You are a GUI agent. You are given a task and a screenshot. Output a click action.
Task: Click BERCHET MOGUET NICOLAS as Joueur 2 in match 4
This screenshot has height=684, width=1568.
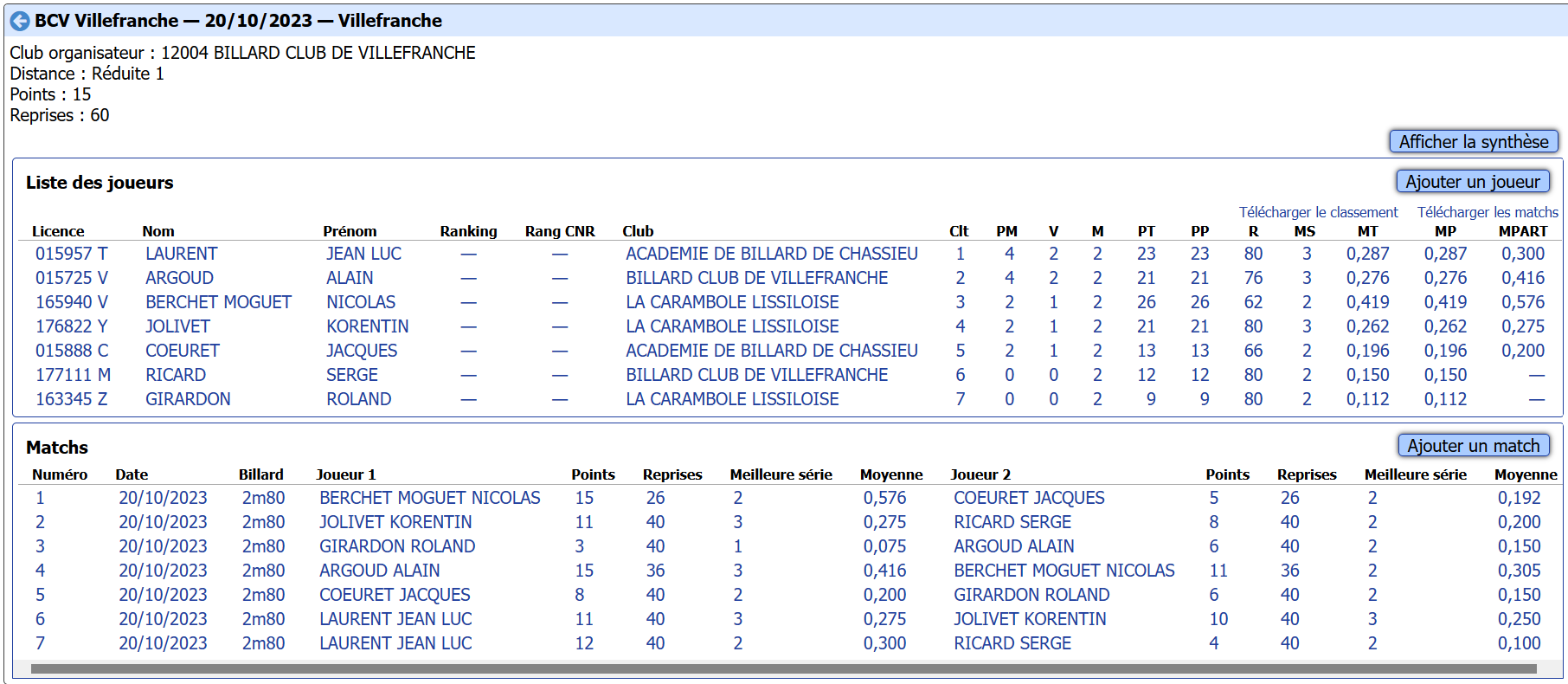(1064, 571)
